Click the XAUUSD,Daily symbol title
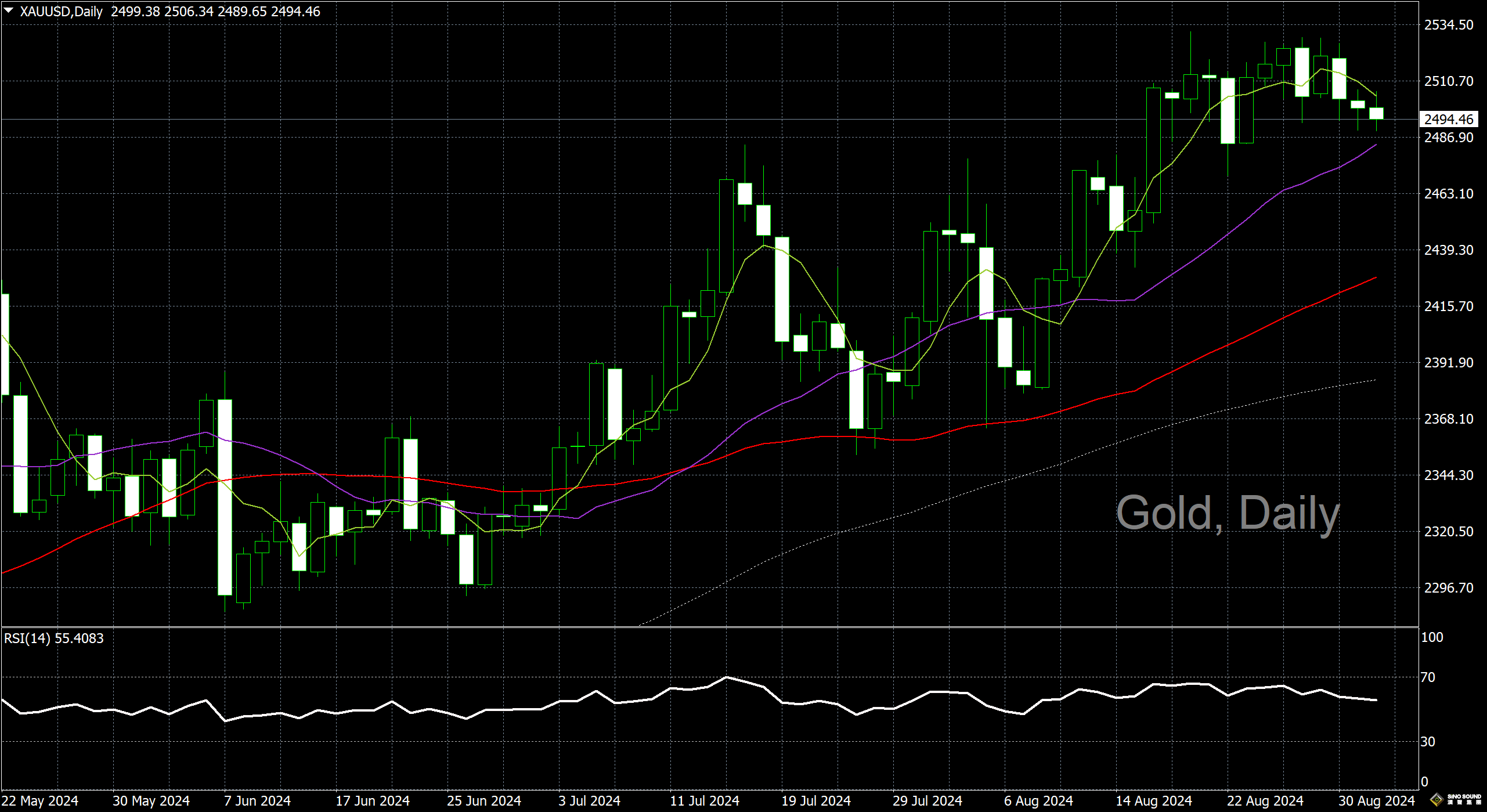Viewport: 1487px width, 812px height. coord(61,12)
